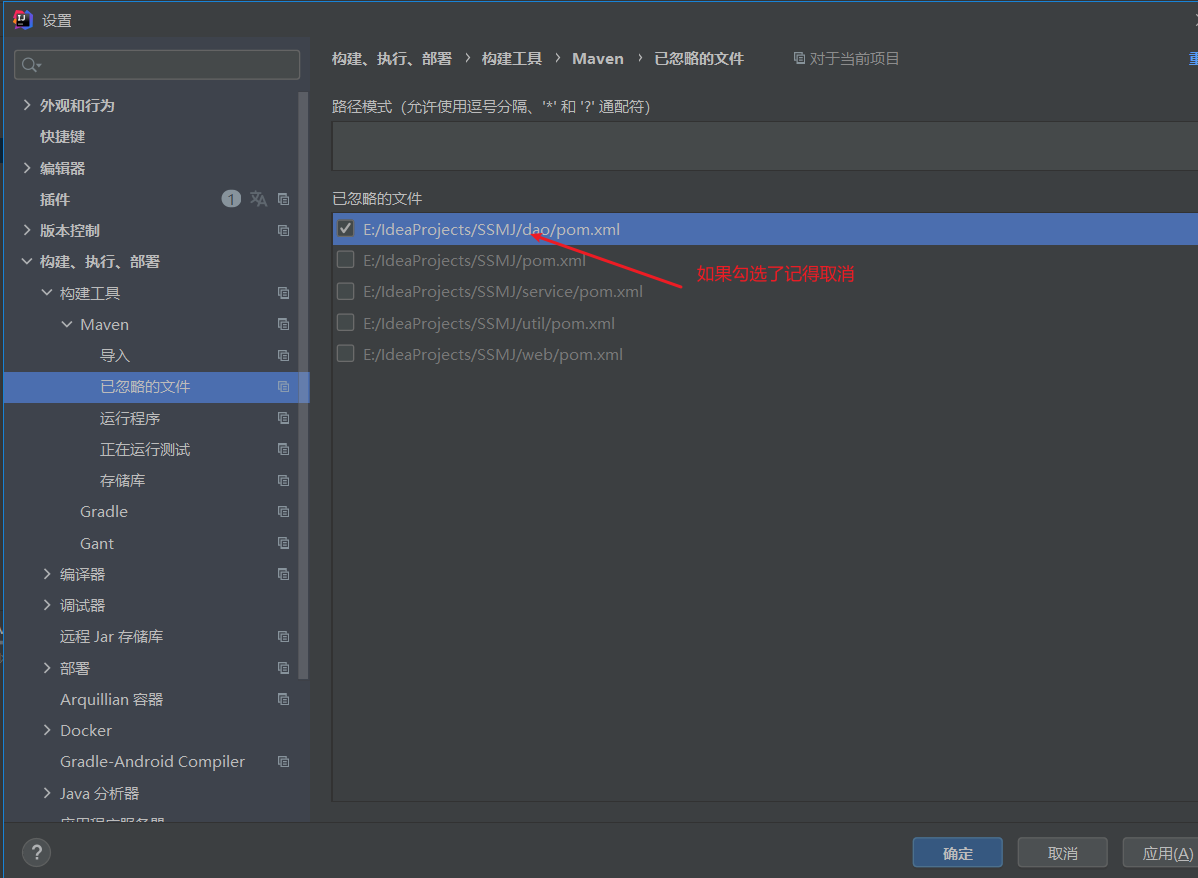Check the SSMJ/service/pom.xml checkbox
The height and width of the screenshot is (878, 1198).
click(345, 291)
